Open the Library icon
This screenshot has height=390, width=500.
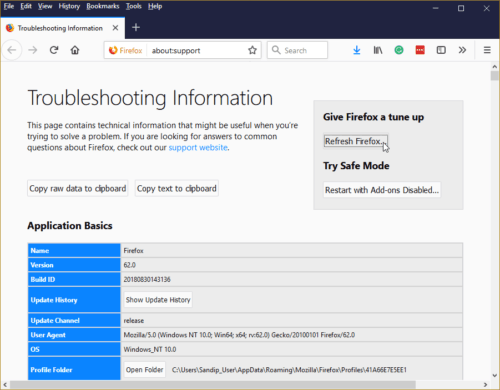(x=378, y=50)
